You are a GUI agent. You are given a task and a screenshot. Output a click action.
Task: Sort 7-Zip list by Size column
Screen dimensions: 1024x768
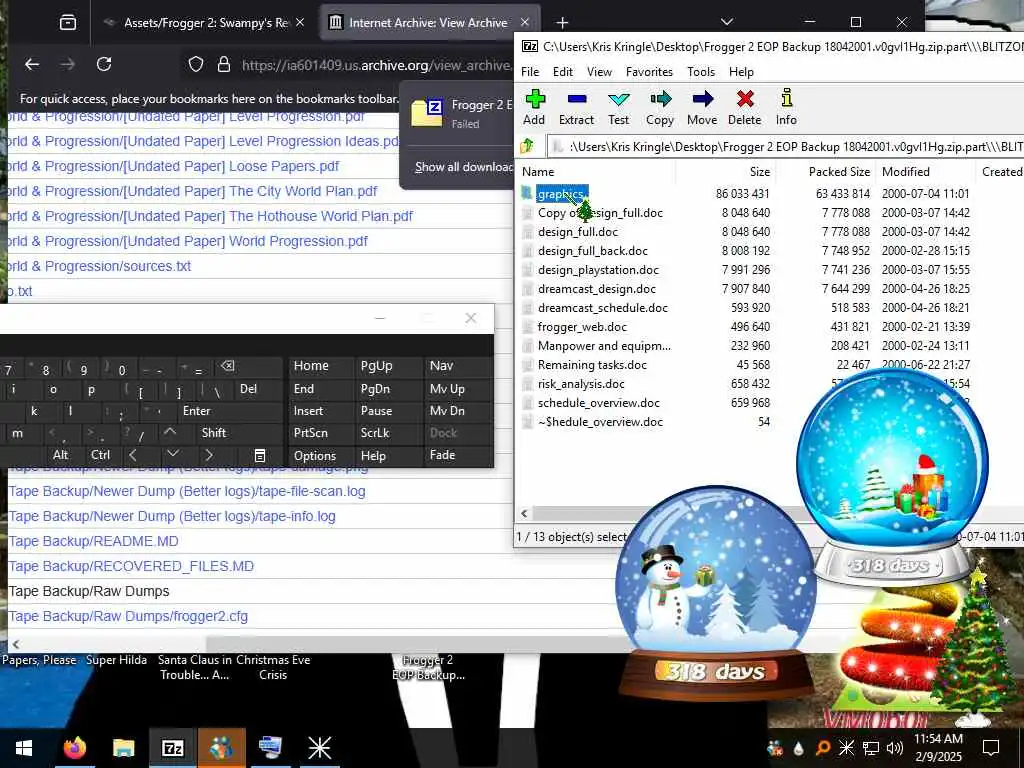(x=760, y=172)
